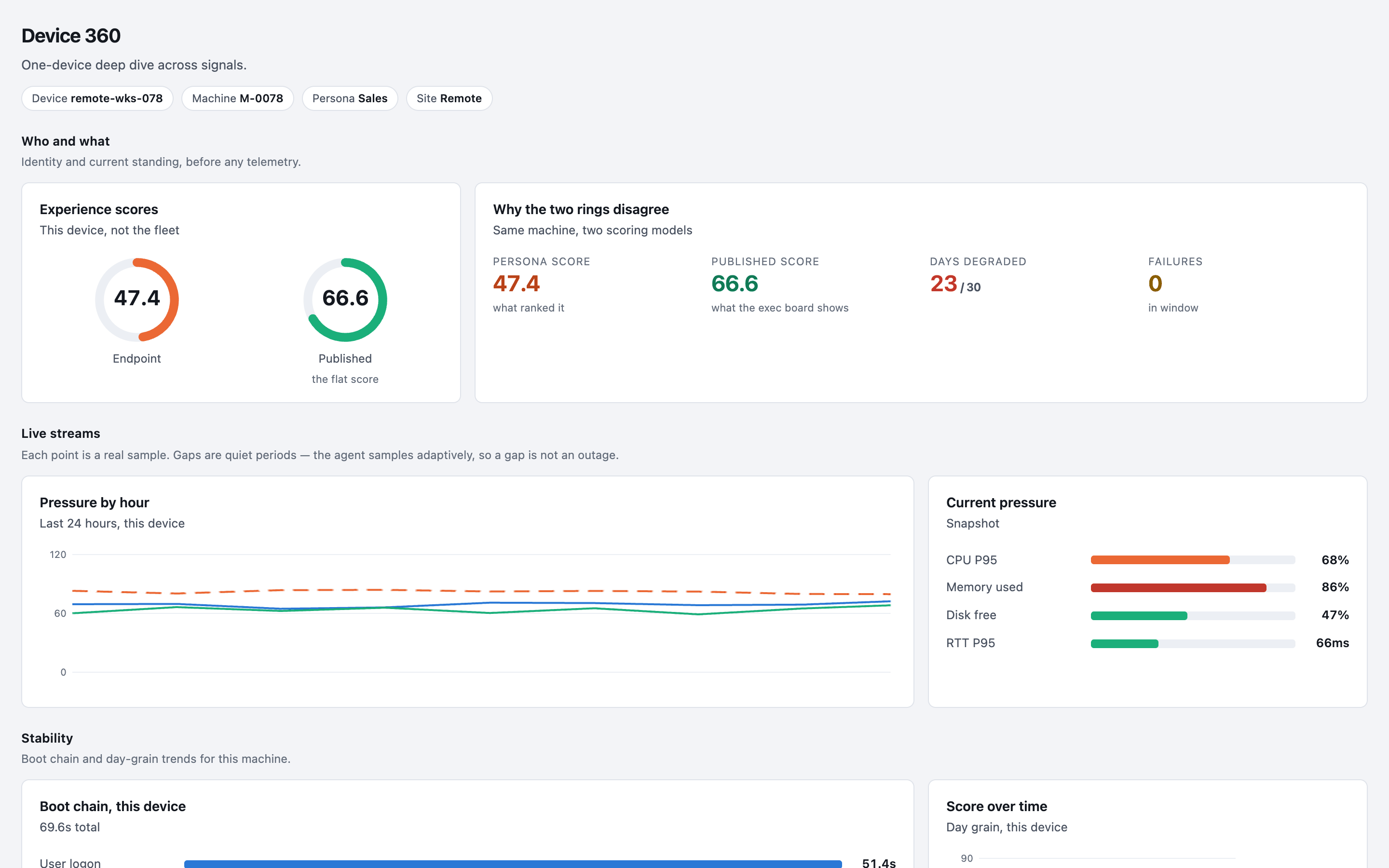Click the CPU P95 progress bar

click(x=1193, y=560)
